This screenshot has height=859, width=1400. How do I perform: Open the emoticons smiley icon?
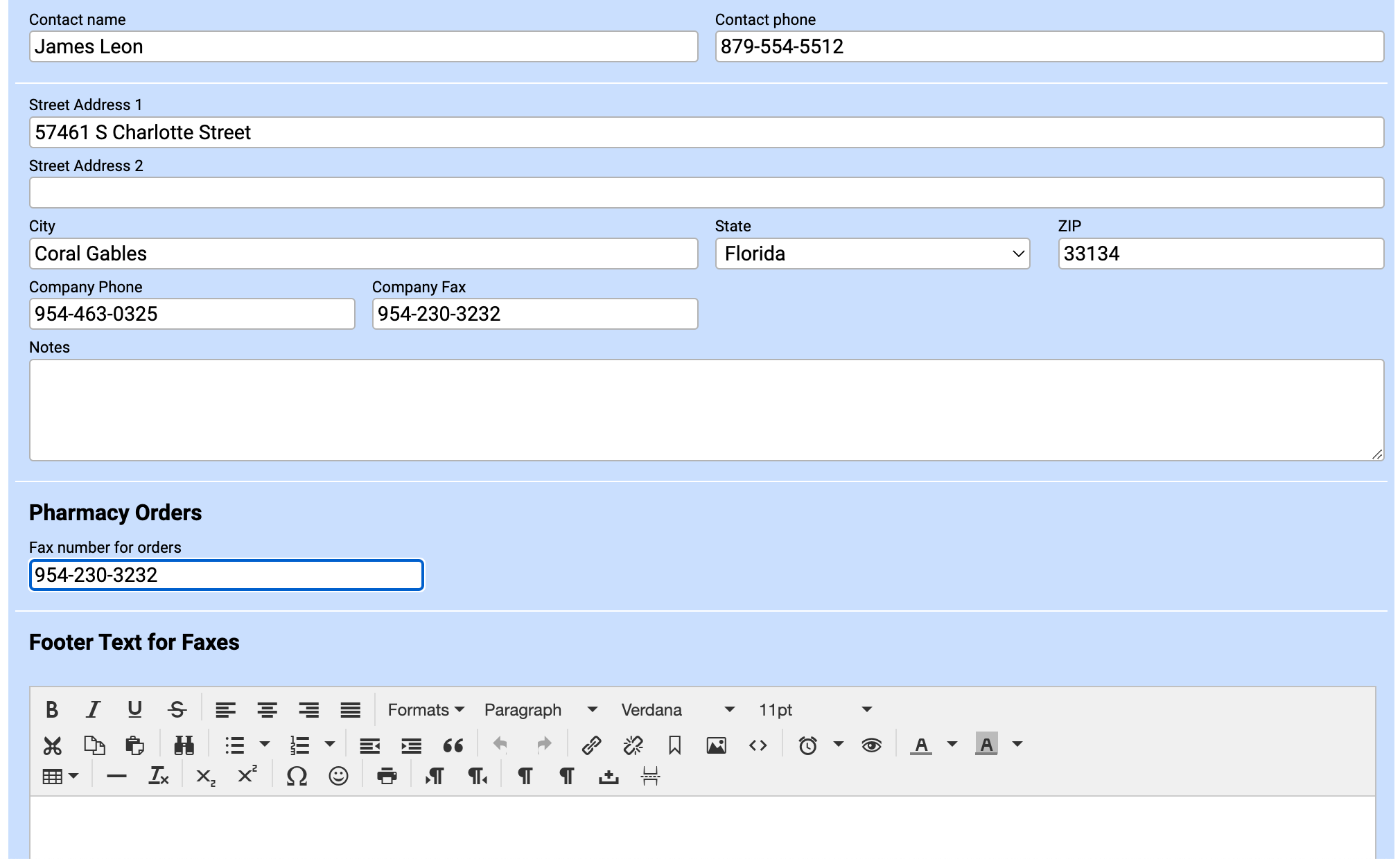pos(338,776)
